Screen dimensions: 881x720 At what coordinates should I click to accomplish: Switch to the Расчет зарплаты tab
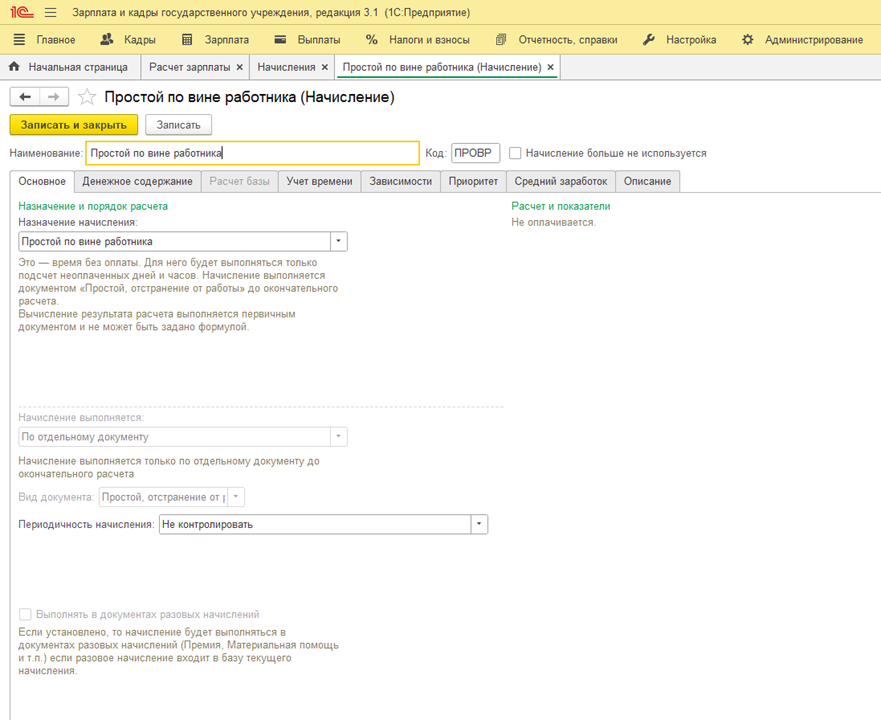pos(189,67)
